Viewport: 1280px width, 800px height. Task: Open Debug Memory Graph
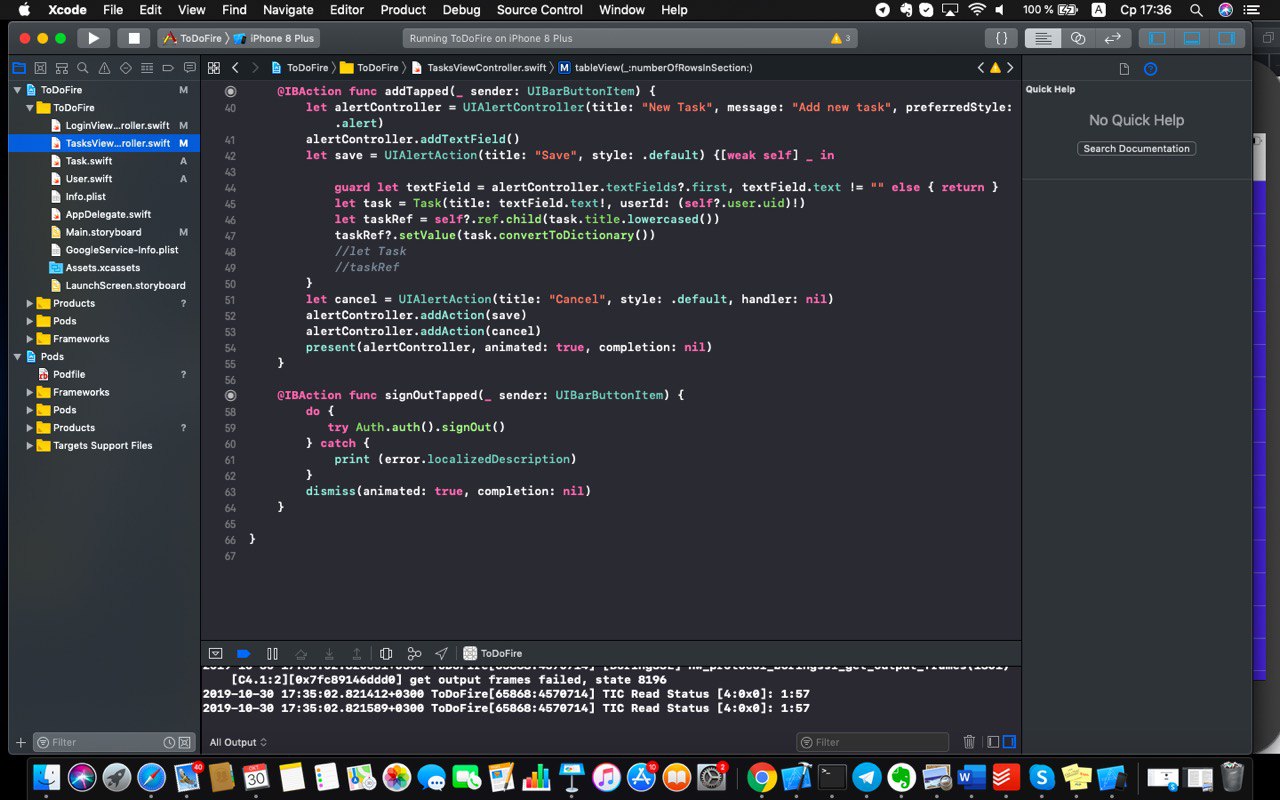point(414,653)
